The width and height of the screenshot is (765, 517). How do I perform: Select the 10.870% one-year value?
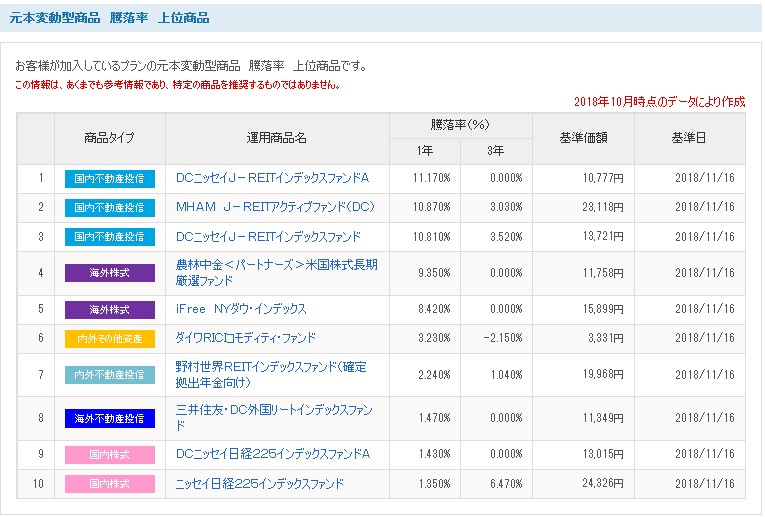click(432, 207)
